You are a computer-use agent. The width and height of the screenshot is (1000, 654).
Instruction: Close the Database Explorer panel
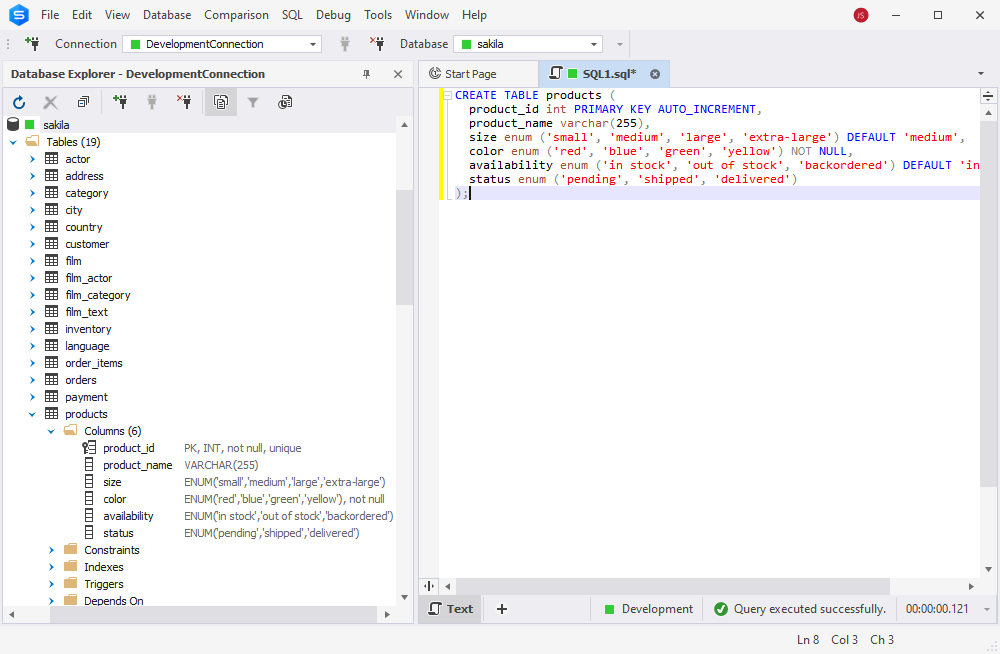(398, 74)
